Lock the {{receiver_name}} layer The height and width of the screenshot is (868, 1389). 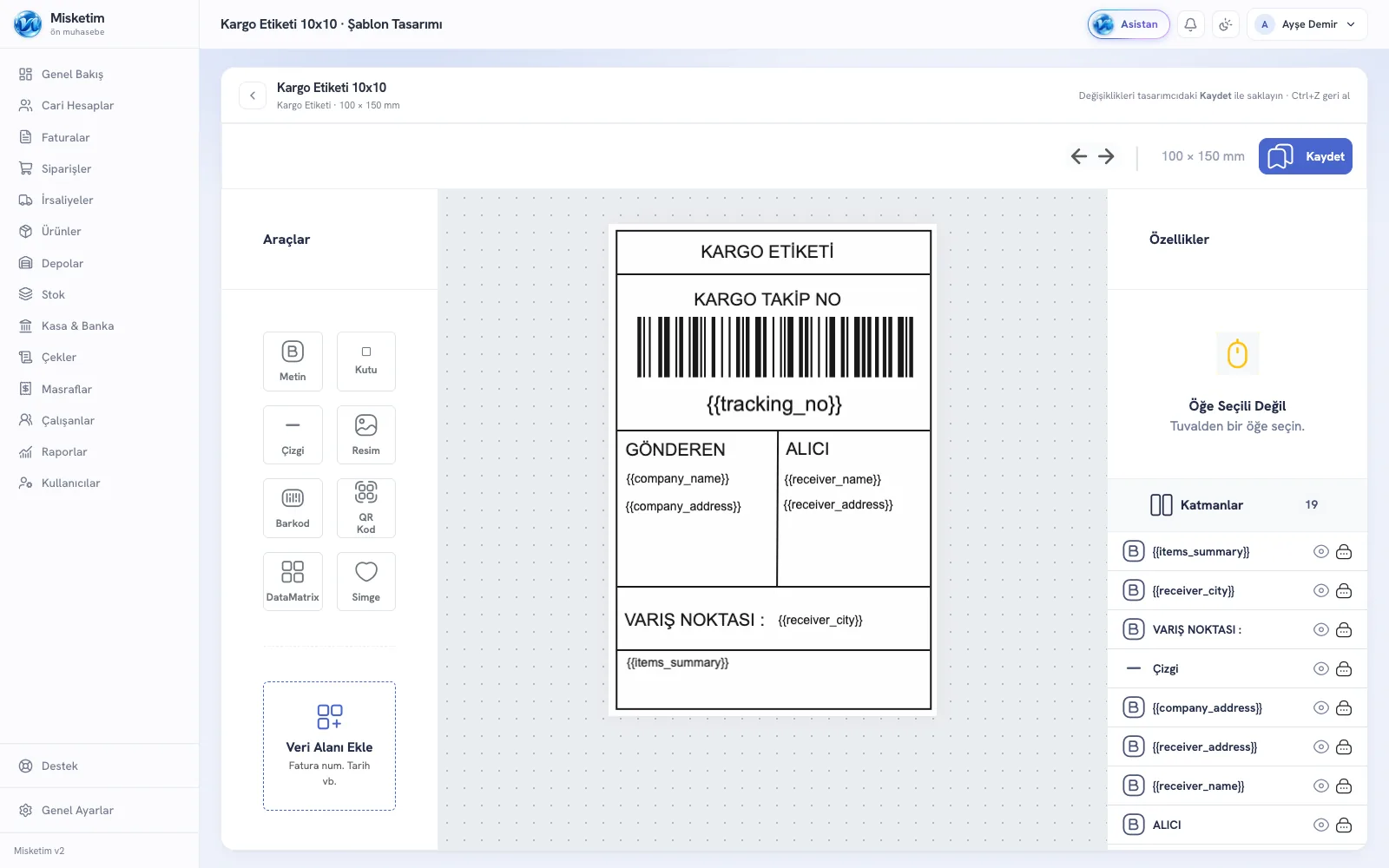1344,786
